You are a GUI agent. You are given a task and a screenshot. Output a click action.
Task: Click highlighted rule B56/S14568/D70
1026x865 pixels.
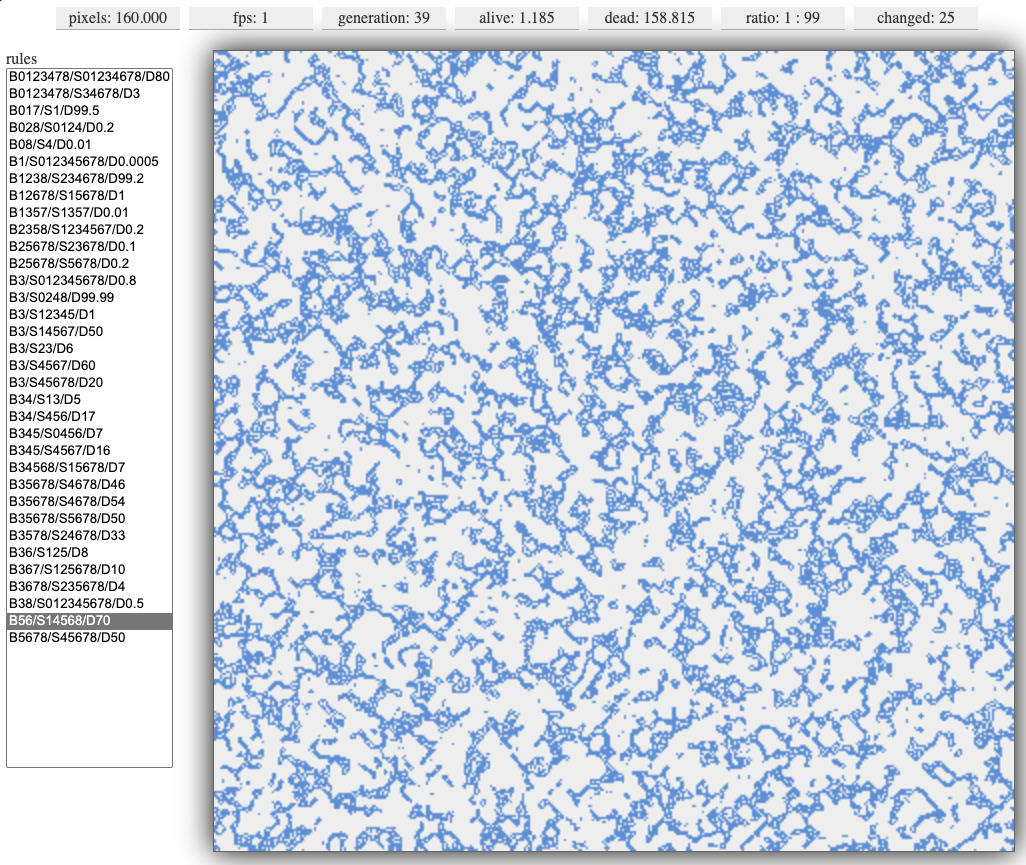[90, 621]
